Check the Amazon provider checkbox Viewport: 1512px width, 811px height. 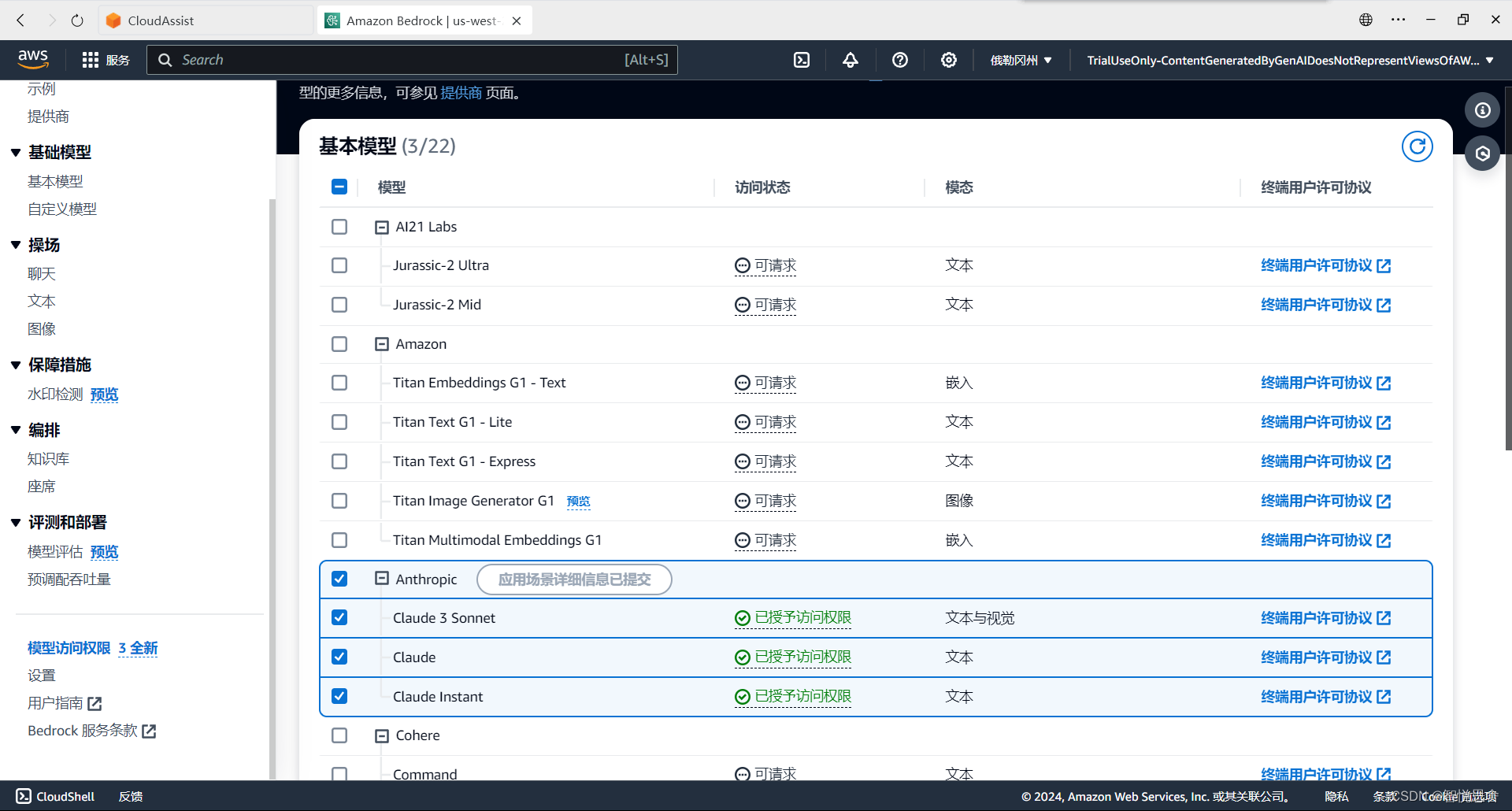[x=339, y=344]
